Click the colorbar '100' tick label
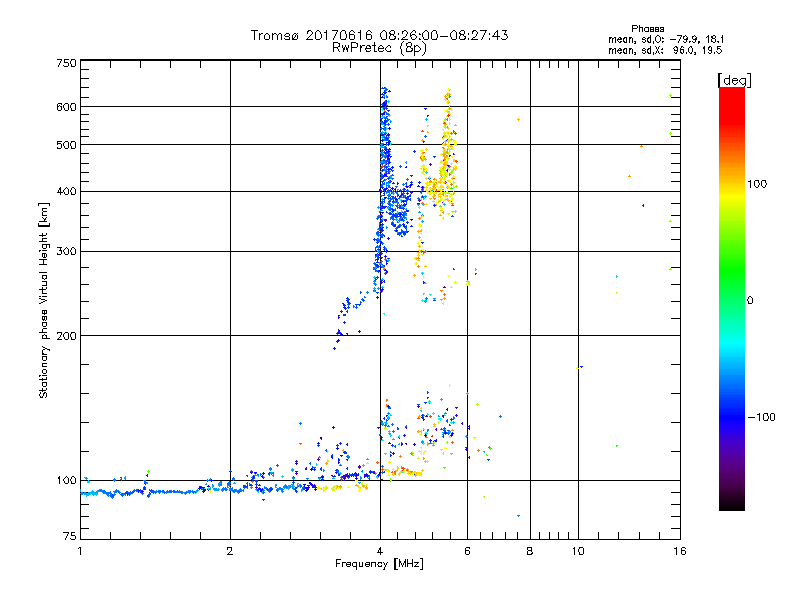The height and width of the screenshot is (600, 800). tap(757, 184)
